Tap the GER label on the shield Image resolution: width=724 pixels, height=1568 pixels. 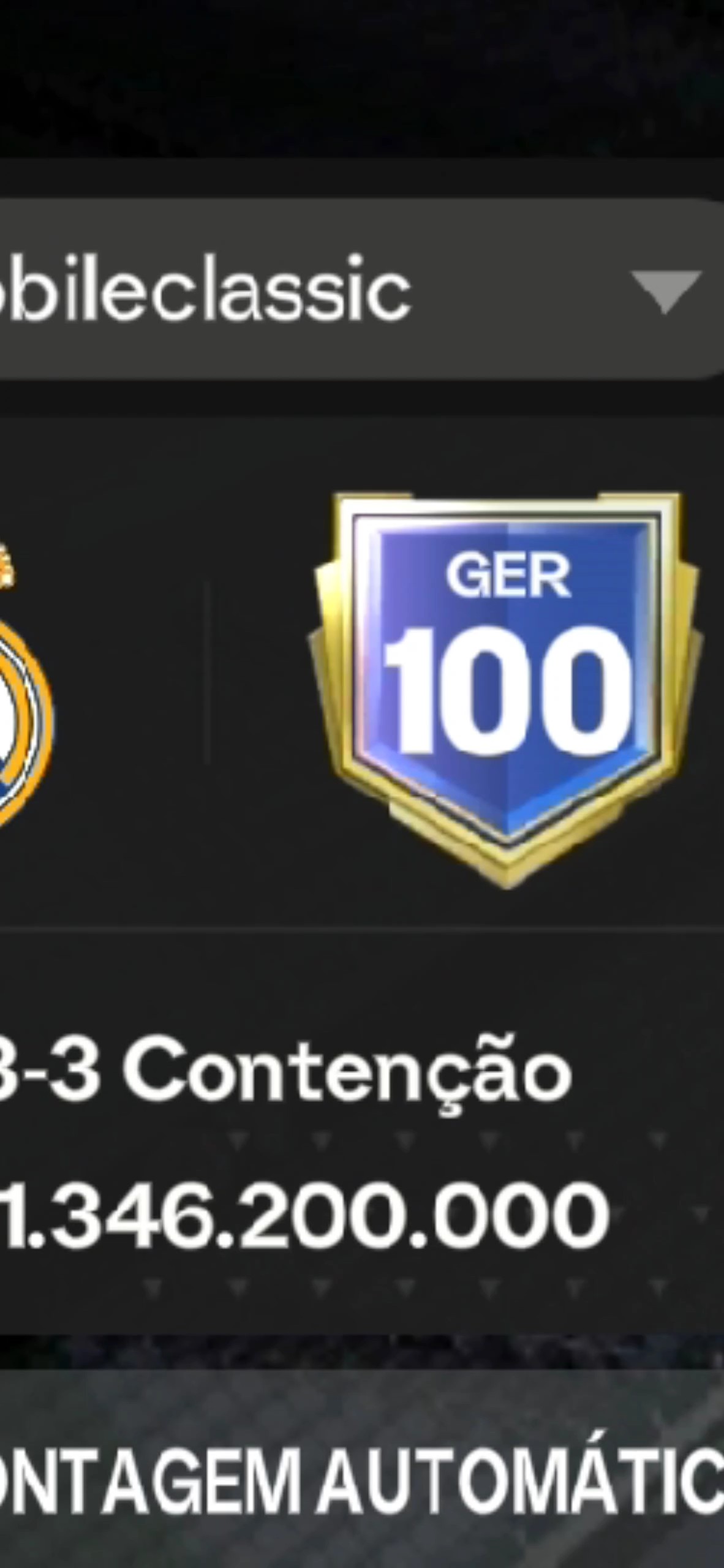tap(508, 575)
